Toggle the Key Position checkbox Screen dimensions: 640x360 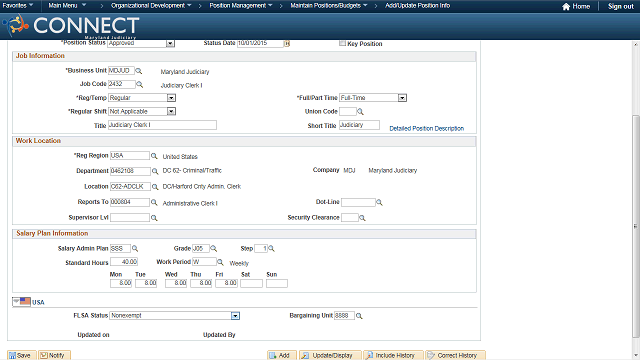click(x=342, y=43)
